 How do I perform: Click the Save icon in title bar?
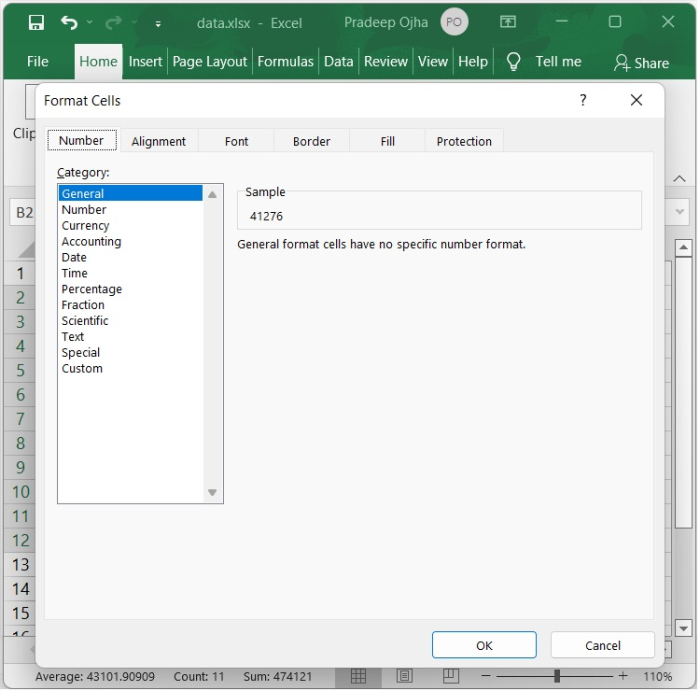pyautogui.click(x=36, y=22)
